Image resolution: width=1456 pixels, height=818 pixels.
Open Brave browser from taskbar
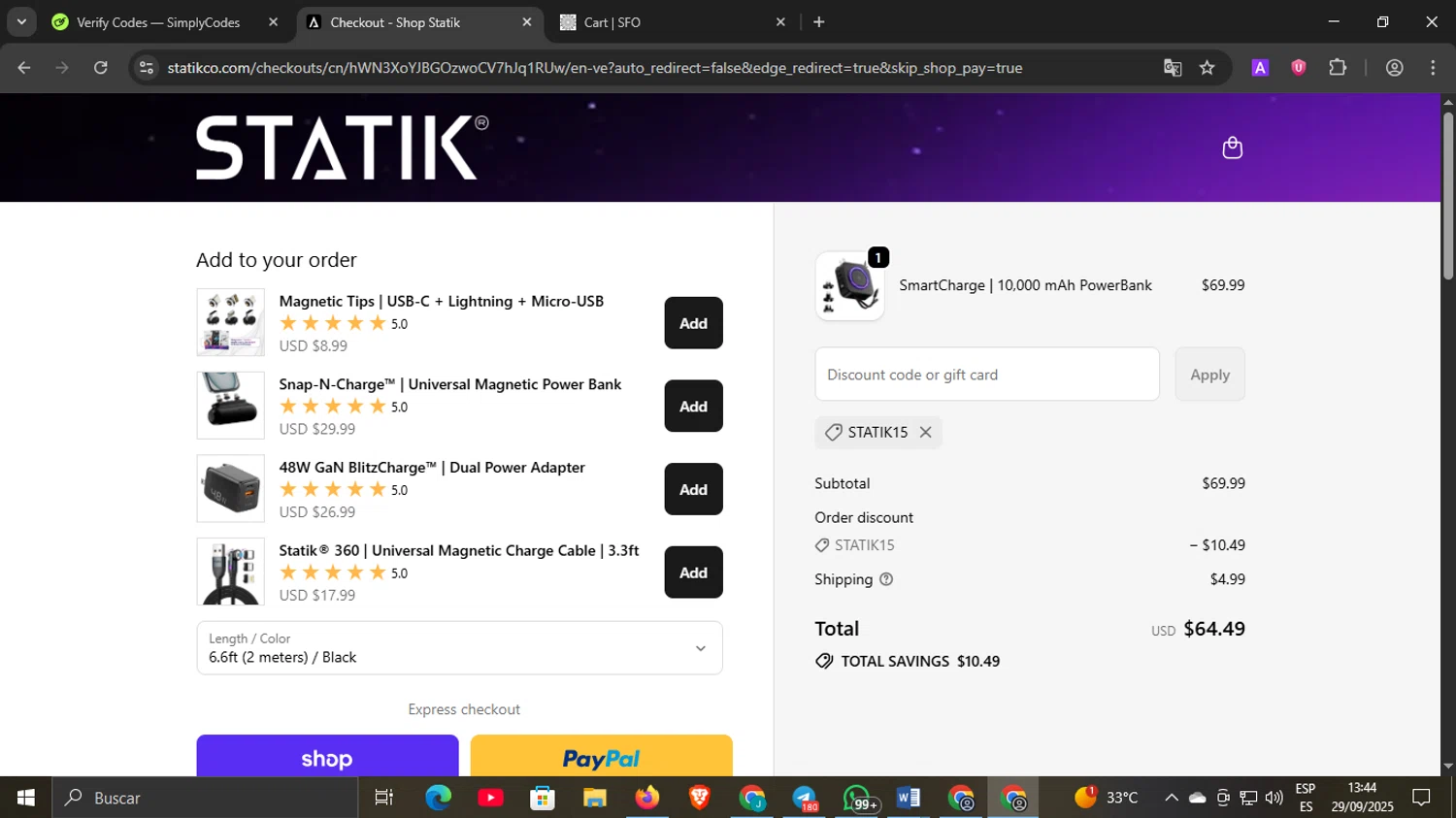(699, 798)
